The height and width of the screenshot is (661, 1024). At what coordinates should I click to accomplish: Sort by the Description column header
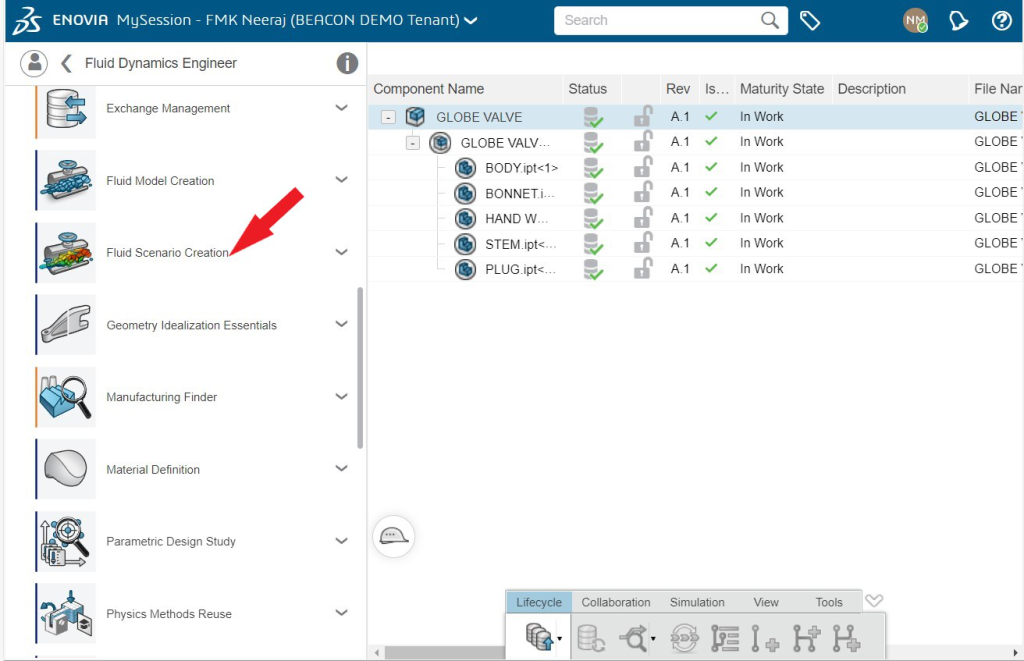pos(871,89)
